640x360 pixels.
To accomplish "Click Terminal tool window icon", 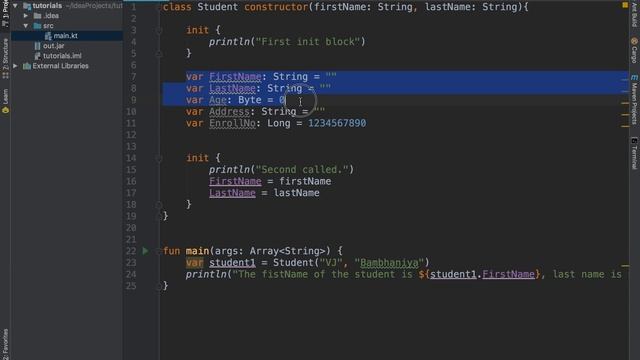I will click(634, 141).
